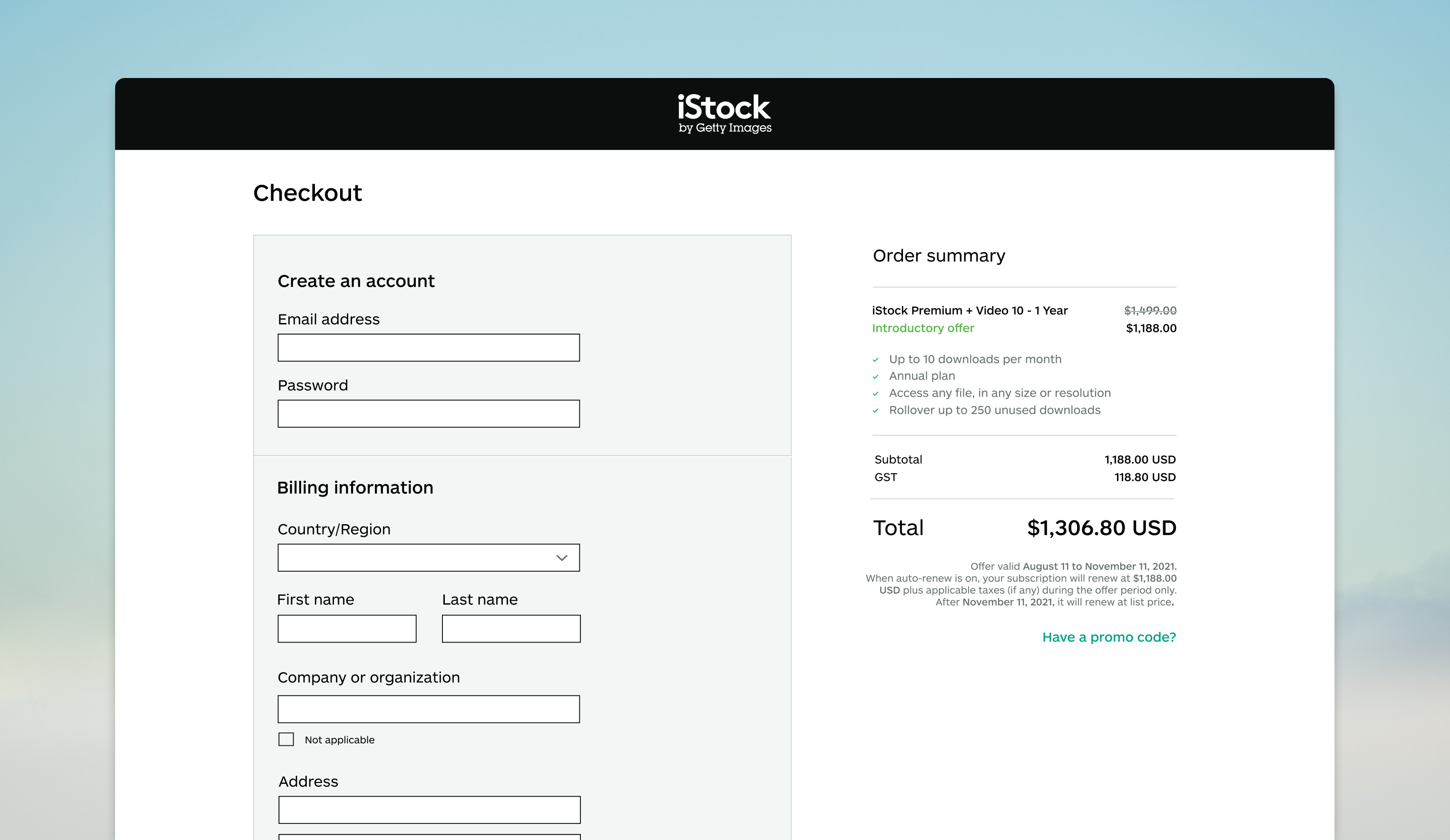Click the GST 118.80 USD value

click(1145, 477)
